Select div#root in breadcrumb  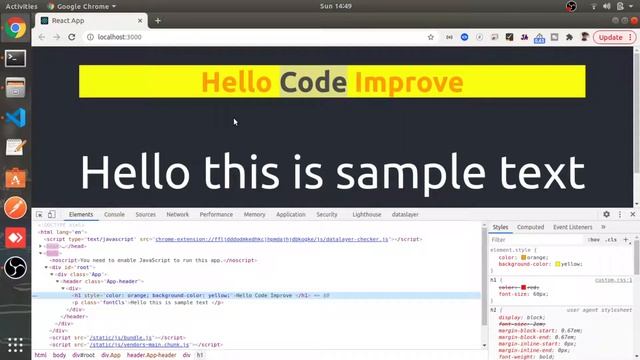click(83, 355)
